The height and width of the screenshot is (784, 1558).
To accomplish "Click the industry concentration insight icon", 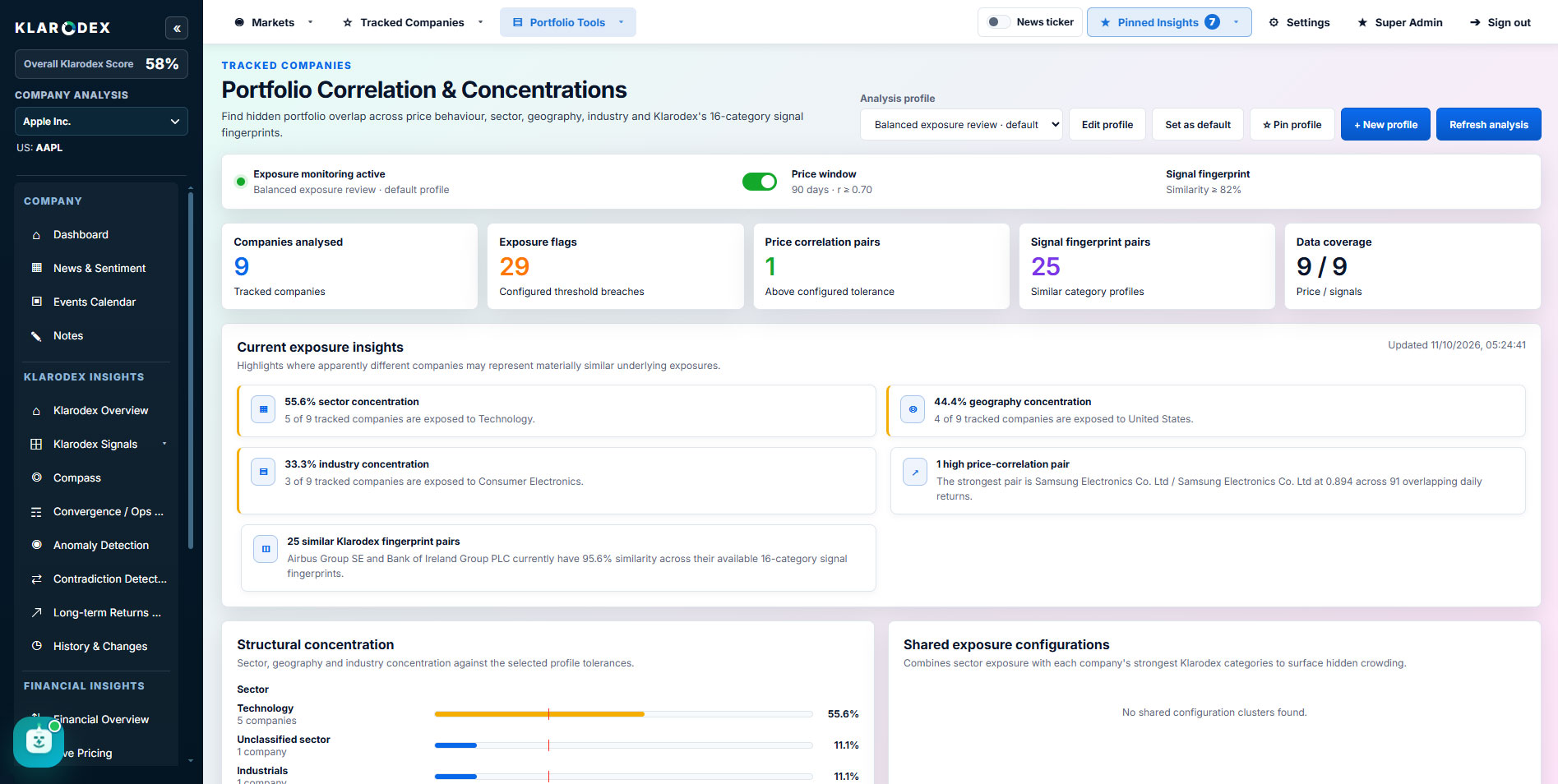I will (263, 472).
